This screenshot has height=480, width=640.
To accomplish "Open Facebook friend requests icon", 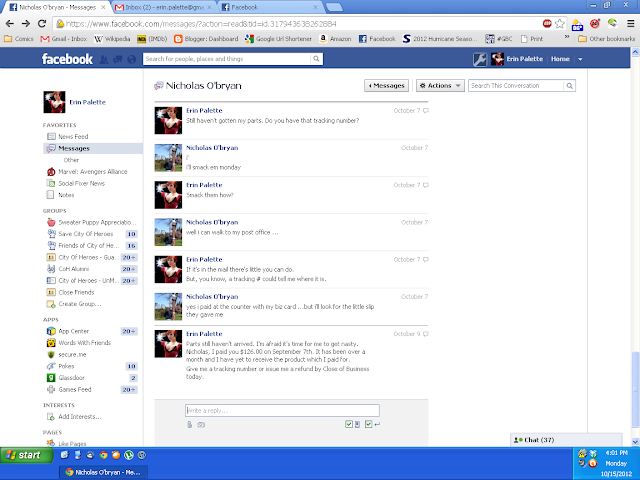I will 104,60.
